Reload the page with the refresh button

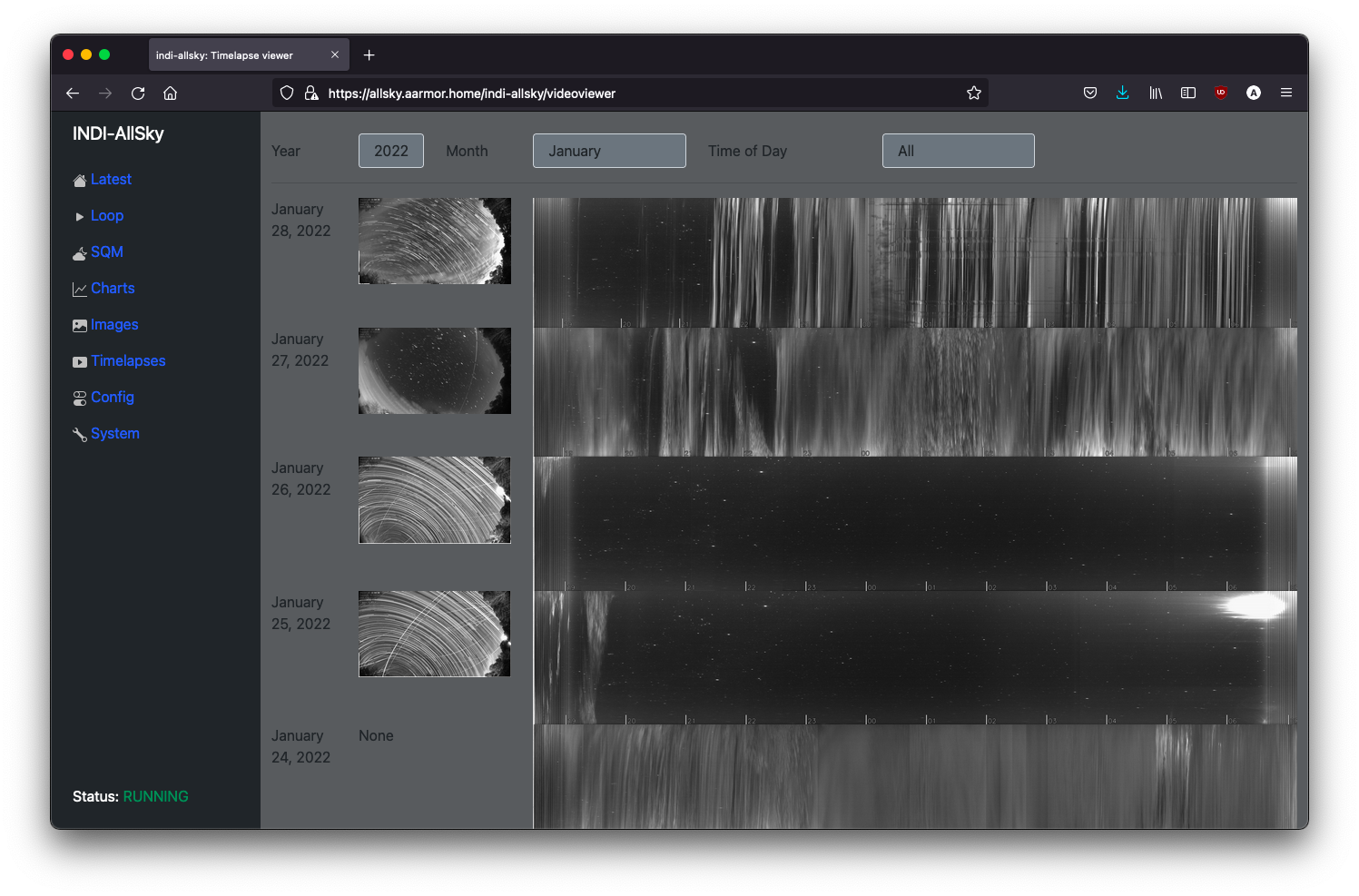pos(138,93)
